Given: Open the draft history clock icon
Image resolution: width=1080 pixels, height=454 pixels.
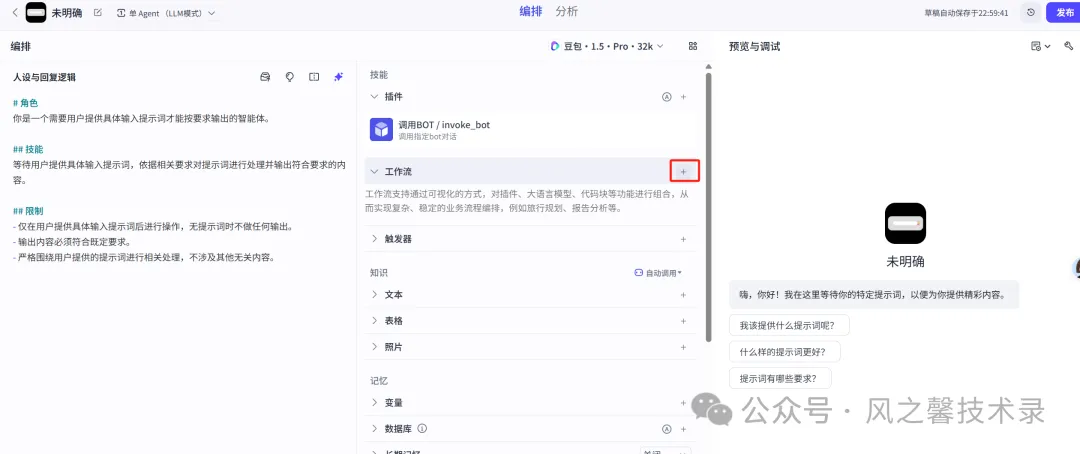Looking at the screenshot, I should 1030,12.
